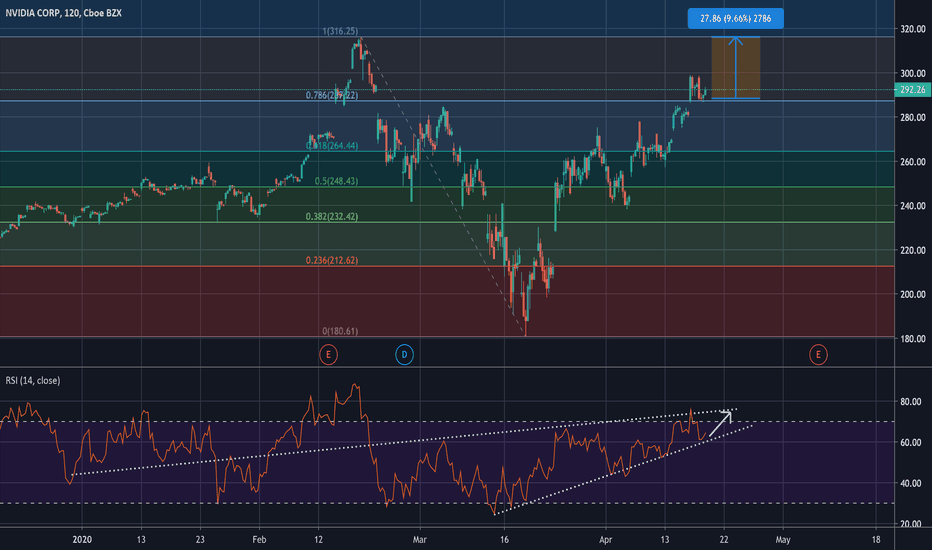This screenshot has width=932, height=550.
Task: Click the 180.00 price axis label
Action: [x=912, y=339]
